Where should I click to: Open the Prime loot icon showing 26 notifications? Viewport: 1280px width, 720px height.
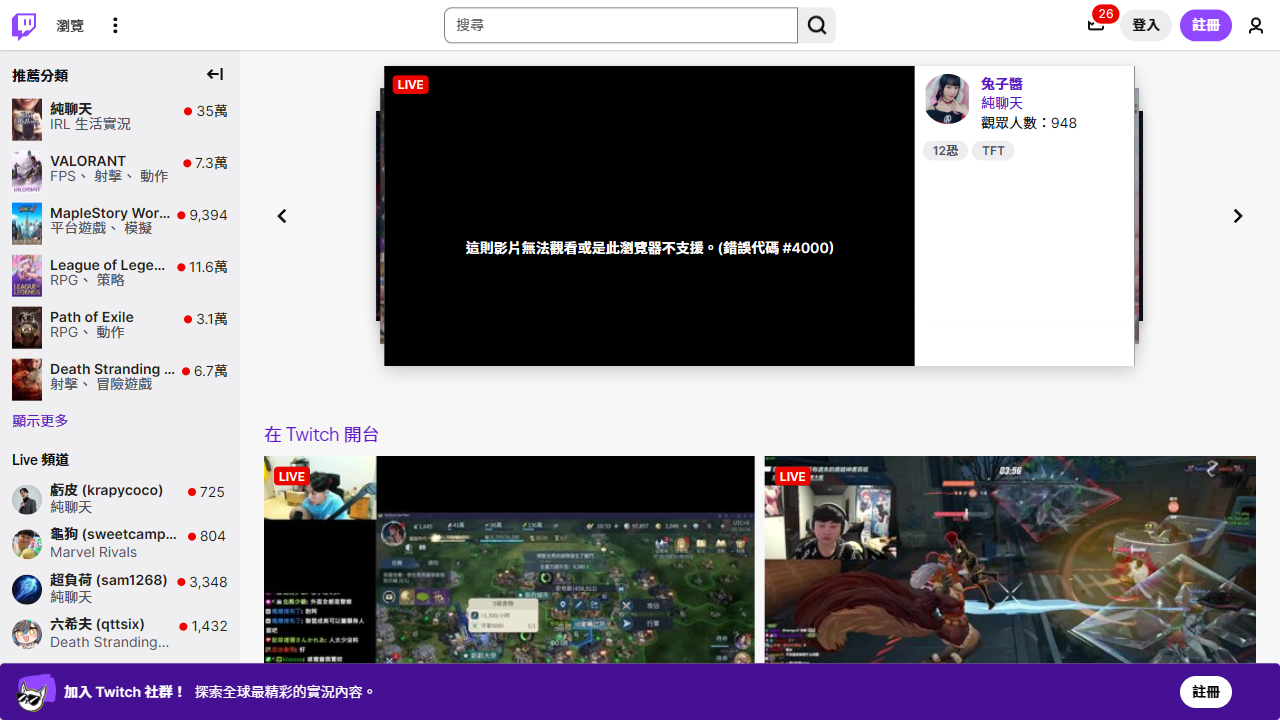pos(1095,25)
